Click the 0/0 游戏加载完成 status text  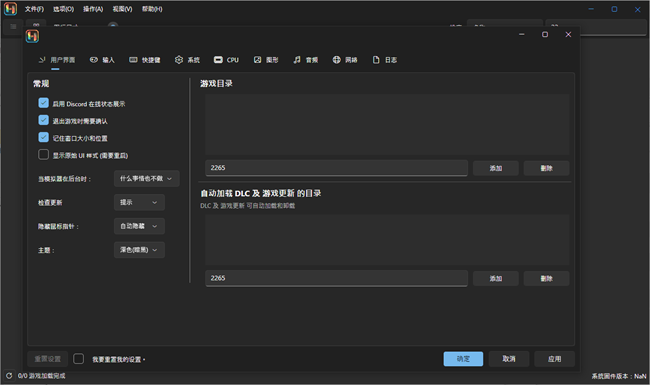point(41,376)
